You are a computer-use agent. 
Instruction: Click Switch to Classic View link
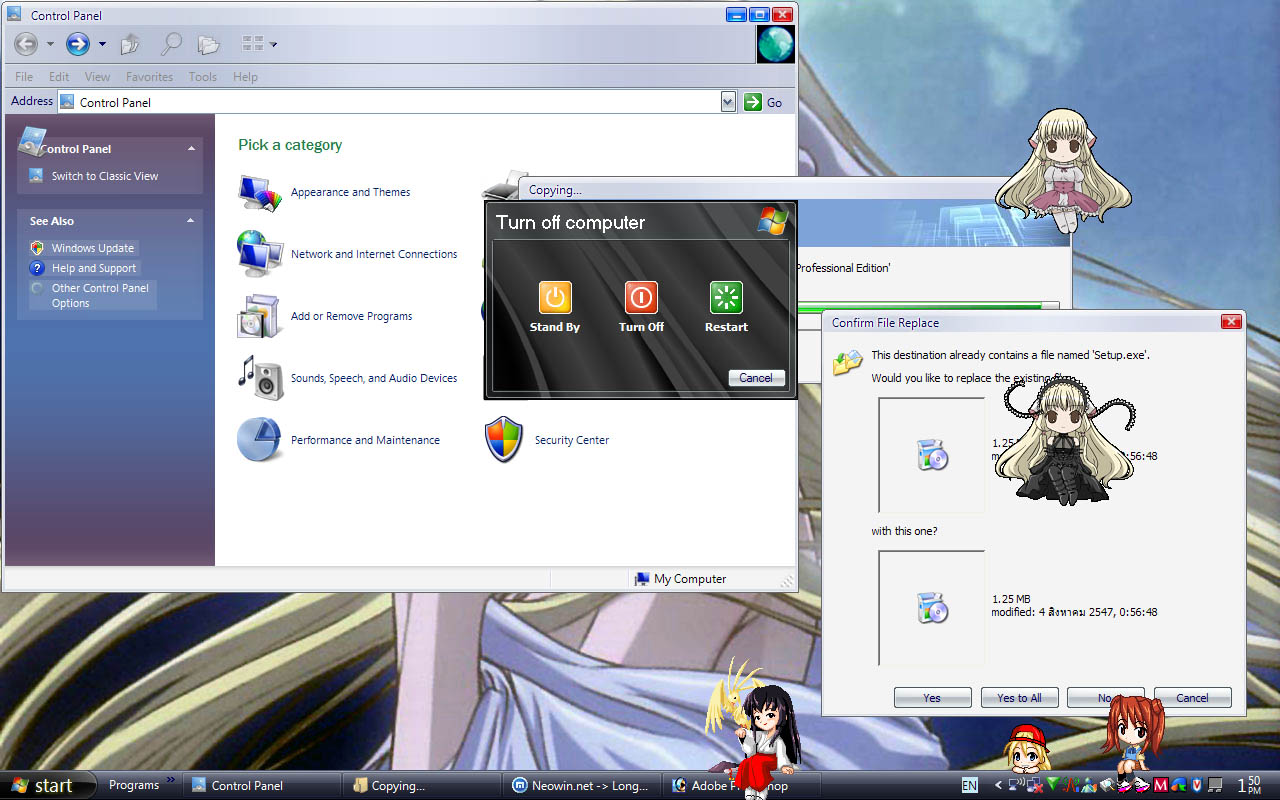[105, 176]
